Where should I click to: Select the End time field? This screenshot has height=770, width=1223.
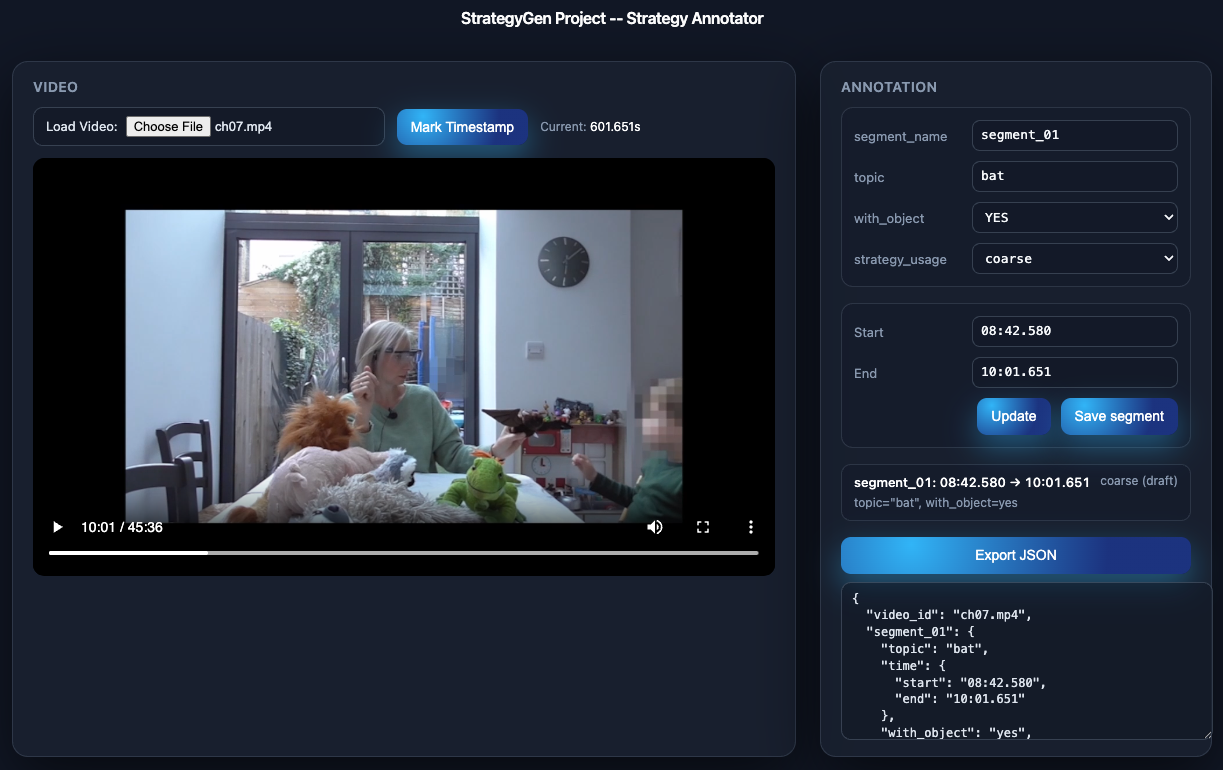tap(1074, 373)
